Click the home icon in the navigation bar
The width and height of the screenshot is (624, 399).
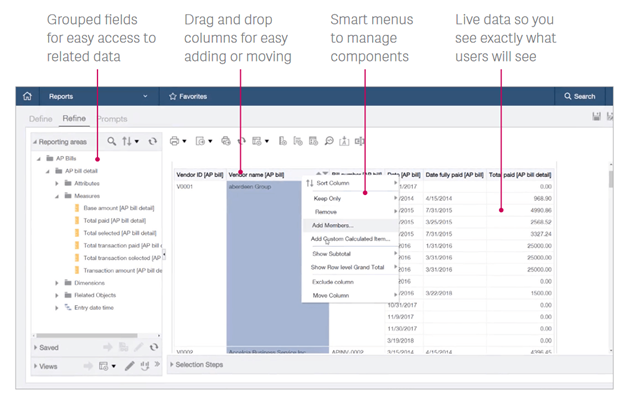(27, 96)
